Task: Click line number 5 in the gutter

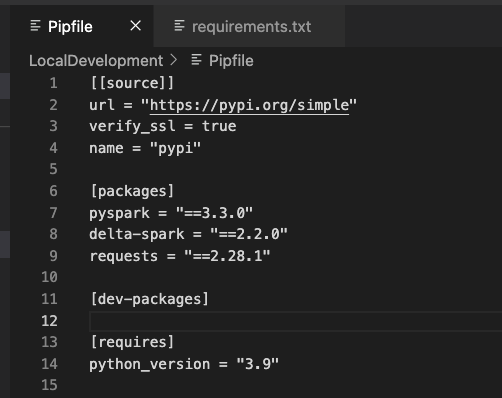Action: coord(53,169)
